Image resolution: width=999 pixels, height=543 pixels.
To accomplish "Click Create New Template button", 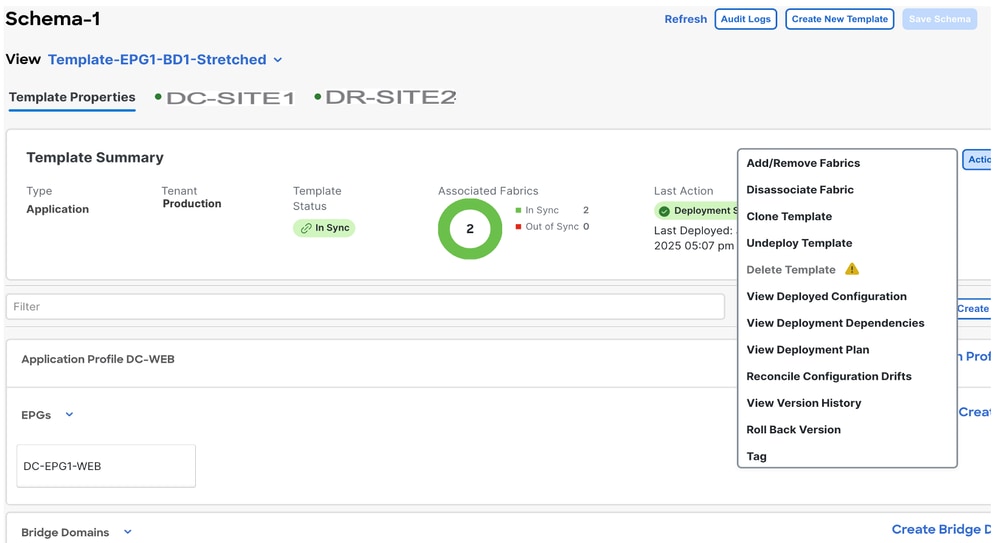I will 839,19.
